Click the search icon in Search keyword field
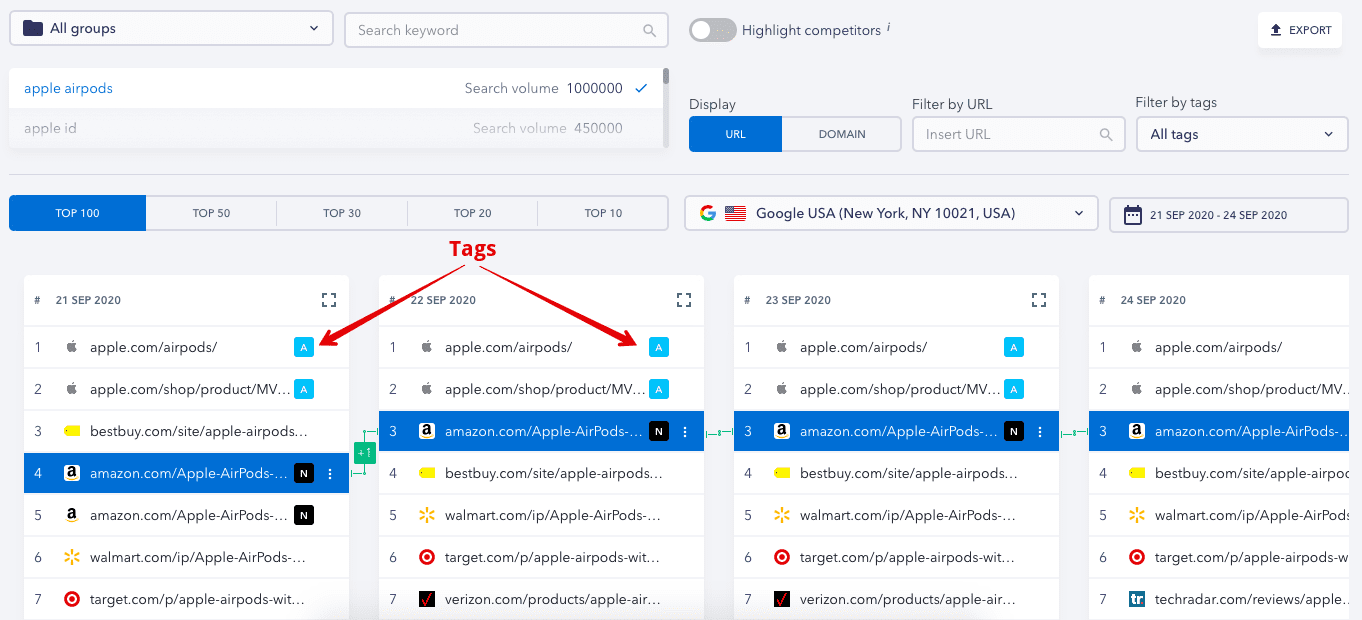This screenshot has height=620, width=1362. 650,30
